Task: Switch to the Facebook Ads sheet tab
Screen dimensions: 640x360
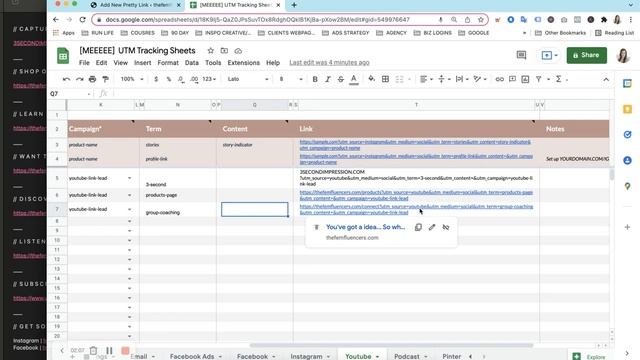Action: point(192,356)
